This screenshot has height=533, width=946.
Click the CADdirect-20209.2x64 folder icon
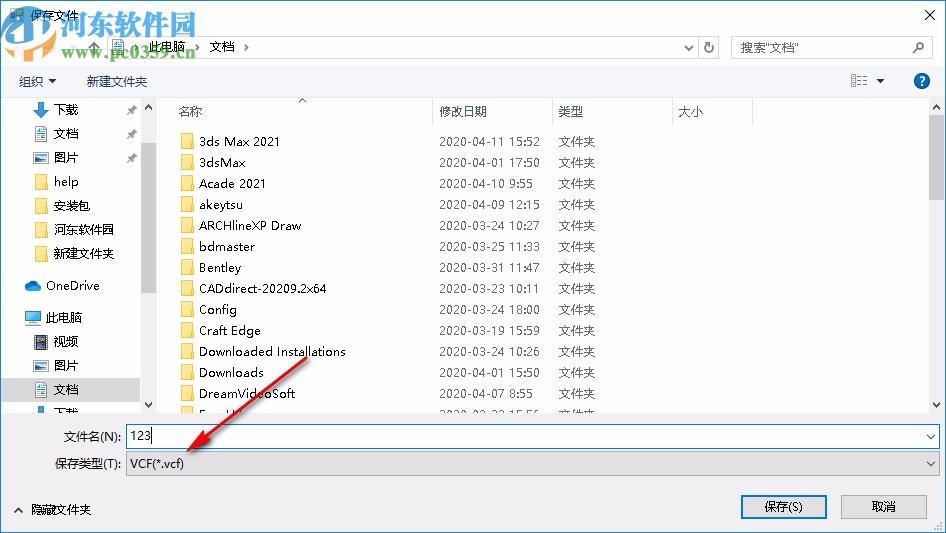(x=187, y=289)
